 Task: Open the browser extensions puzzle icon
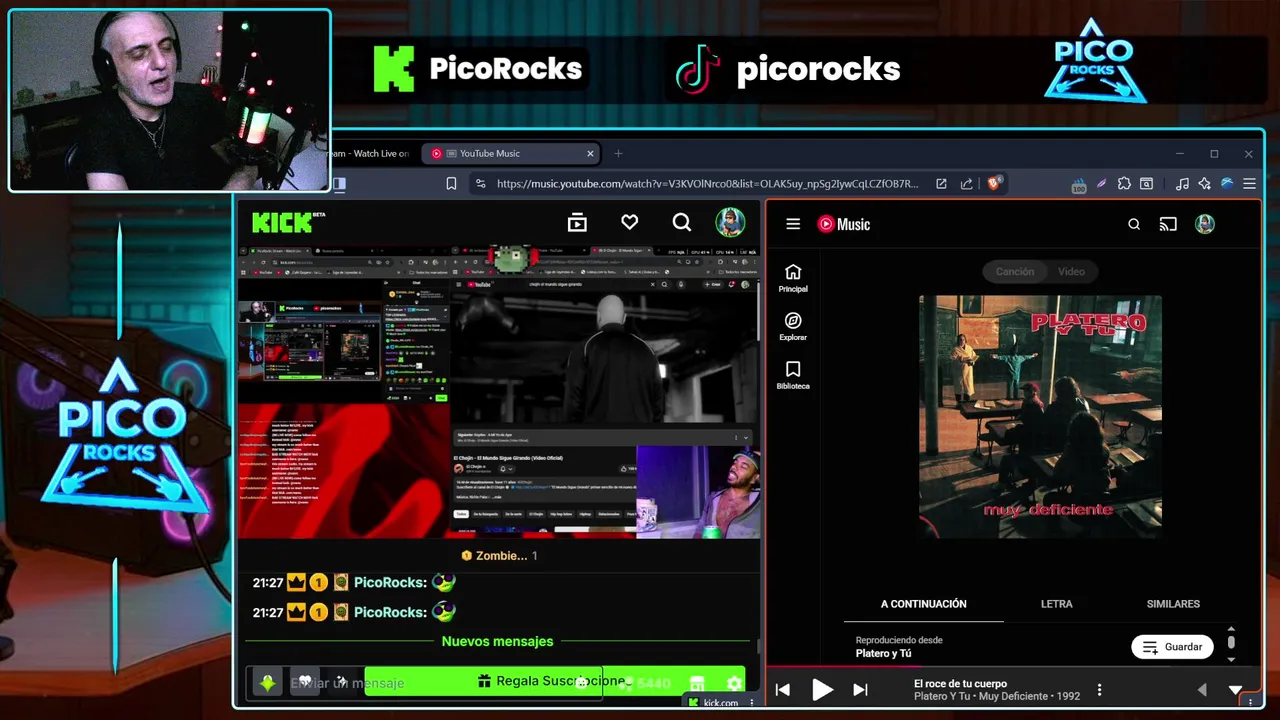click(x=1124, y=183)
